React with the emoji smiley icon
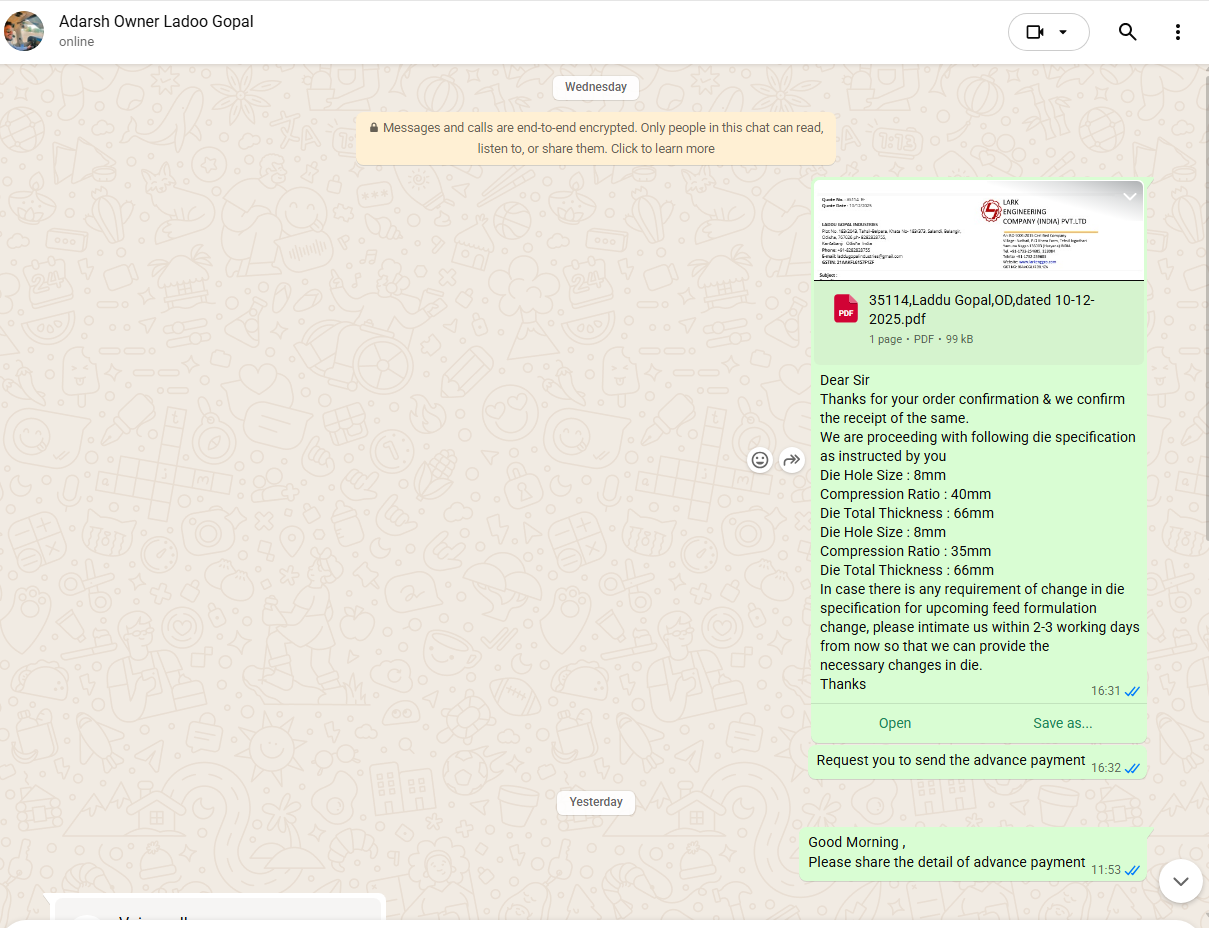Viewport: 1209px width, 928px height. click(x=760, y=460)
